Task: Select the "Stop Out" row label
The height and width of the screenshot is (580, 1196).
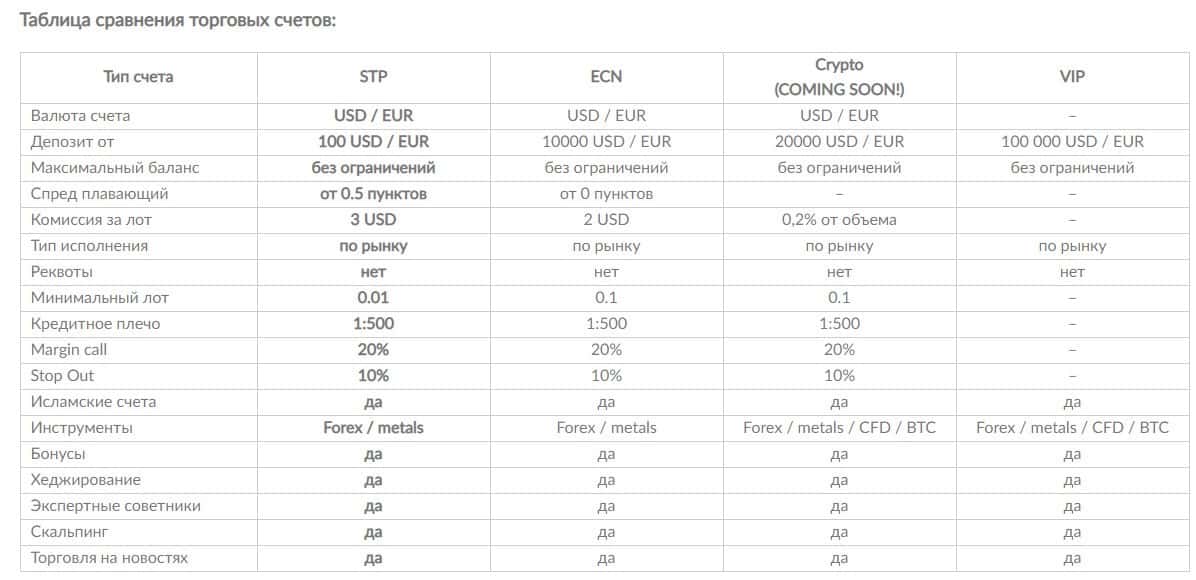Action: (x=65, y=376)
